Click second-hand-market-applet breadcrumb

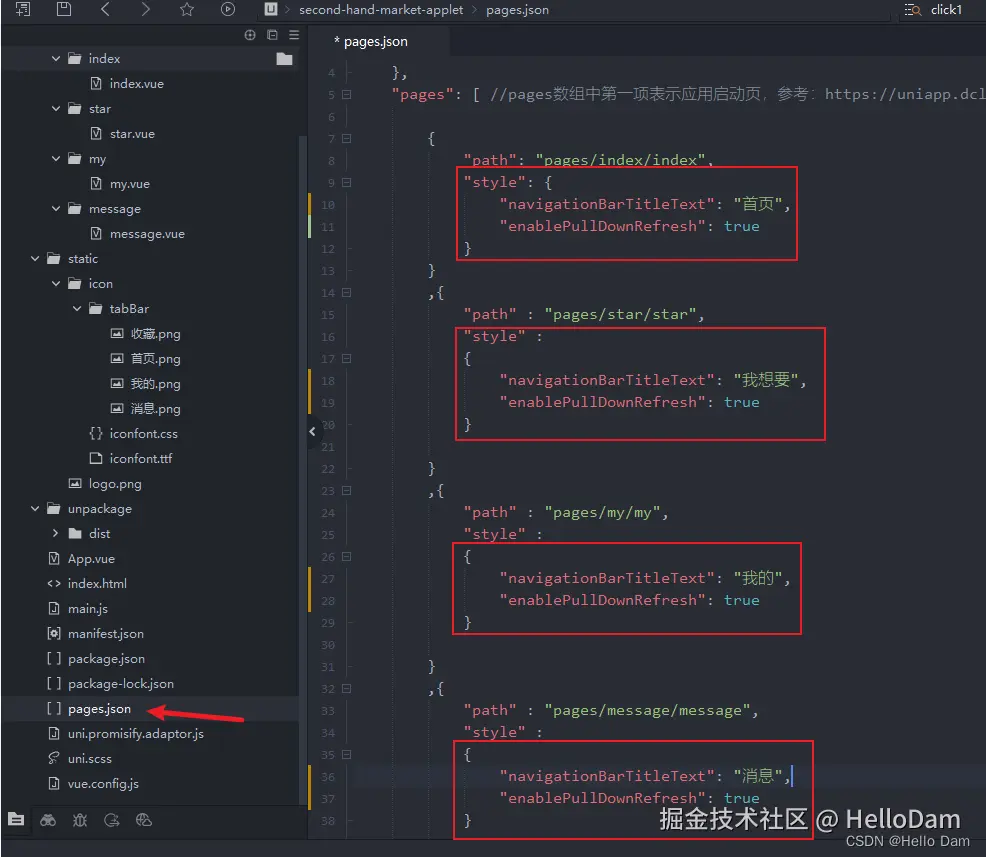coord(380,9)
